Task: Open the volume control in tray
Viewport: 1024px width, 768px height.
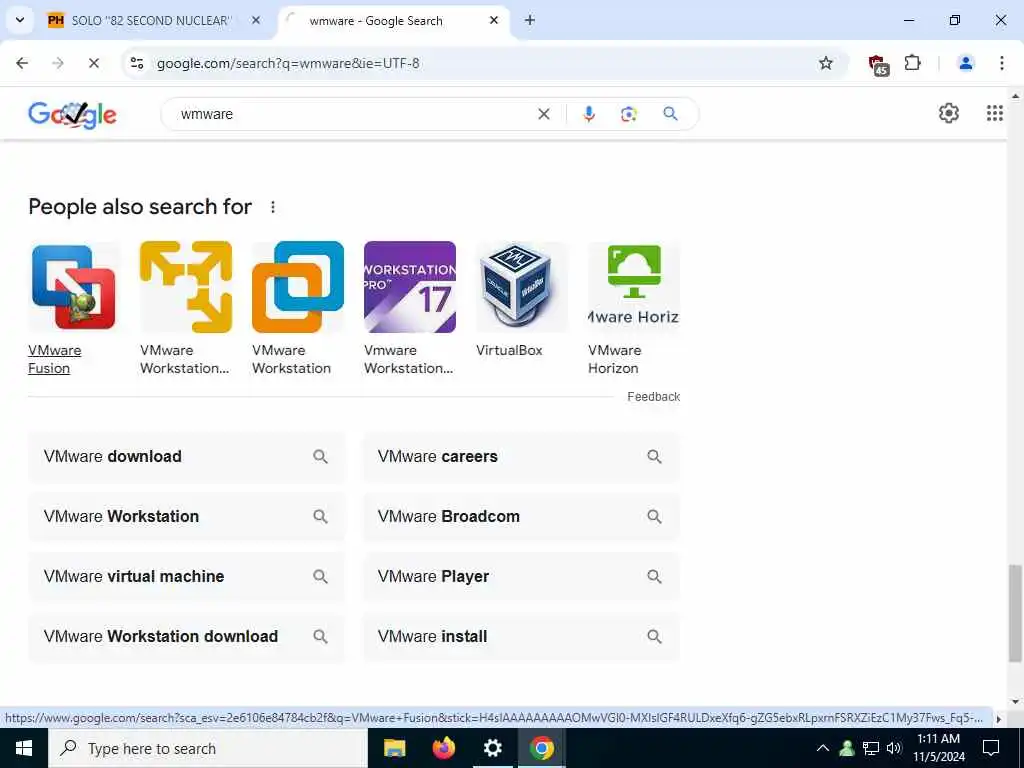Action: [x=895, y=748]
